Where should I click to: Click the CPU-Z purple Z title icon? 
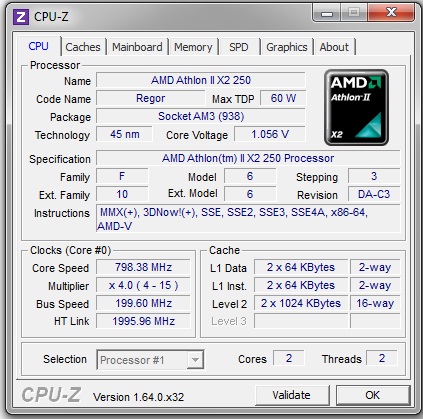click(21, 17)
